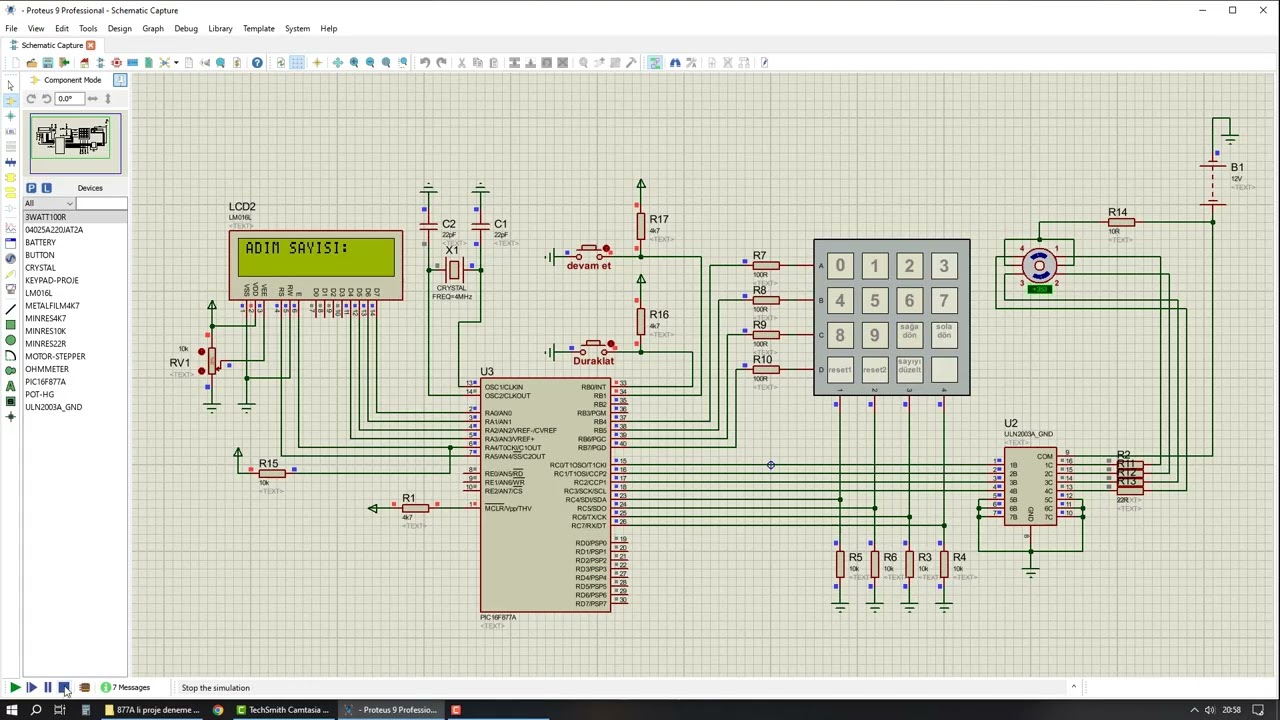Click the Pause simulation button

[47, 688]
